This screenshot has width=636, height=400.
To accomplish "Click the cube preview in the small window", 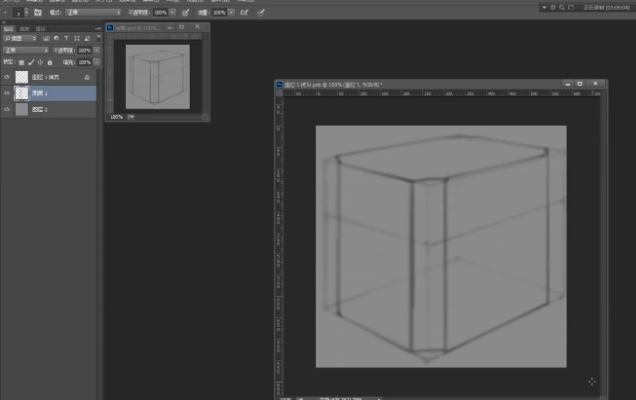I will tap(157, 77).
